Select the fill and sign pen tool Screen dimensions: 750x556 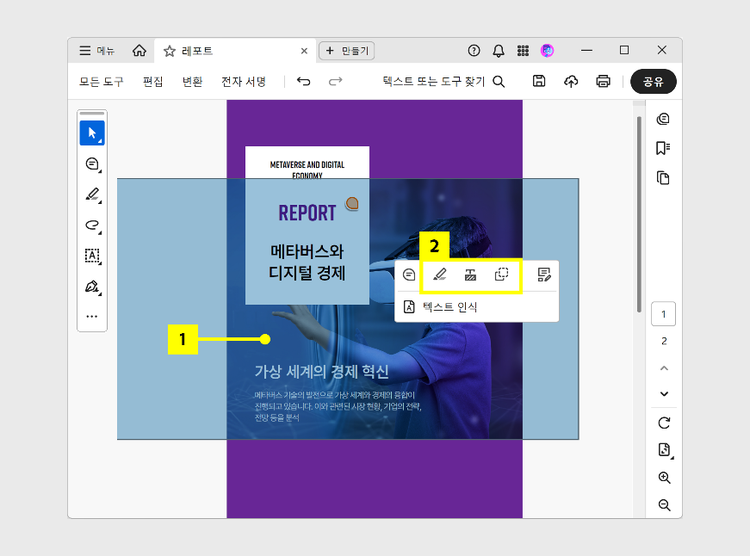[92, 286]
